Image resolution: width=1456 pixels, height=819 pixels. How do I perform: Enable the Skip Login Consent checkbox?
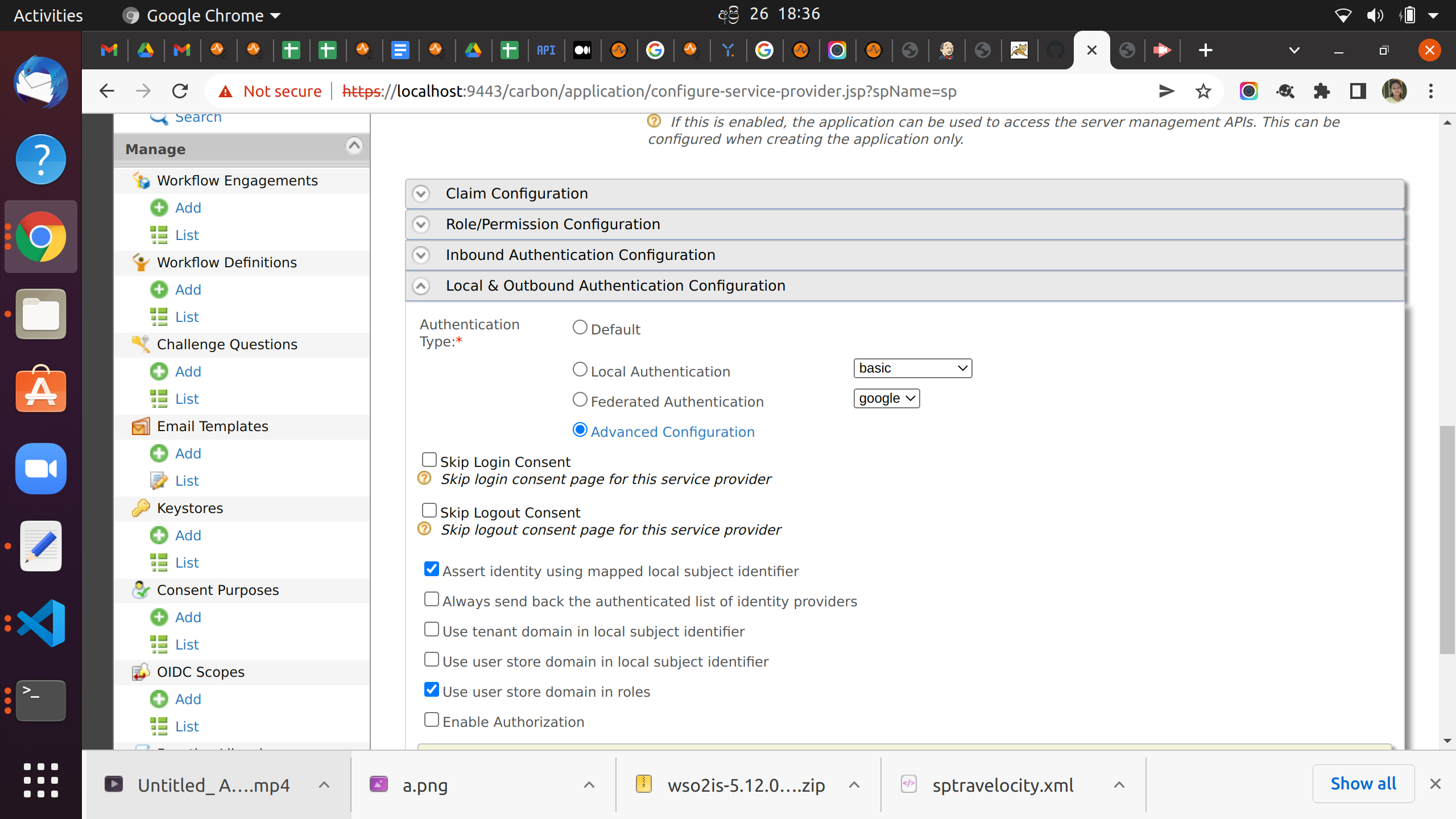coord(430,460)
